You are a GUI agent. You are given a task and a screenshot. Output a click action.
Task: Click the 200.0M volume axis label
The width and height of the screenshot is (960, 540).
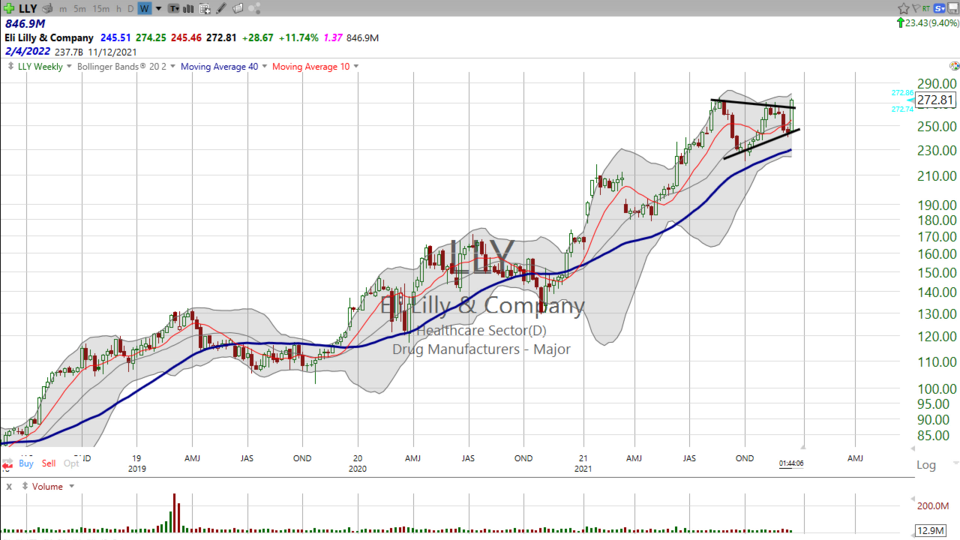point(932,506)
